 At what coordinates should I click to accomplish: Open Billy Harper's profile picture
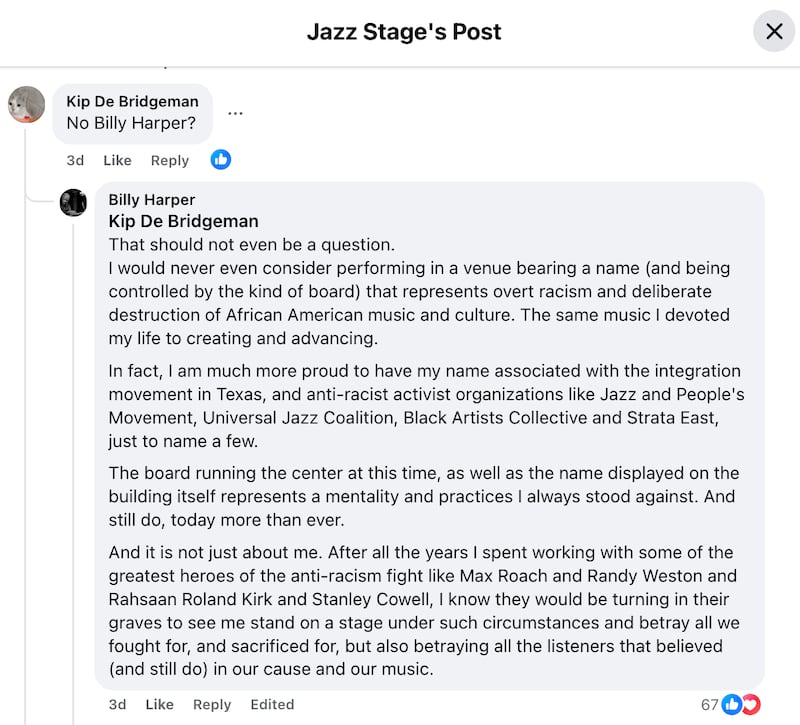click(75, 202)
